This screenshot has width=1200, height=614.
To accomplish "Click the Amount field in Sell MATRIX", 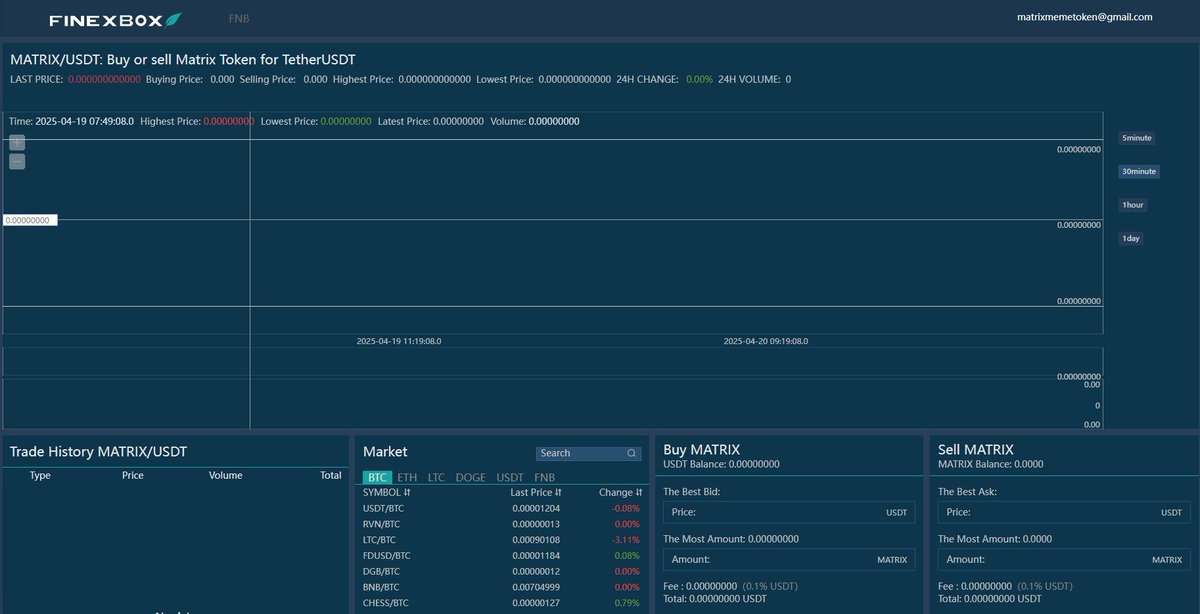I will pyautogui.click(x=1065, y=559).
